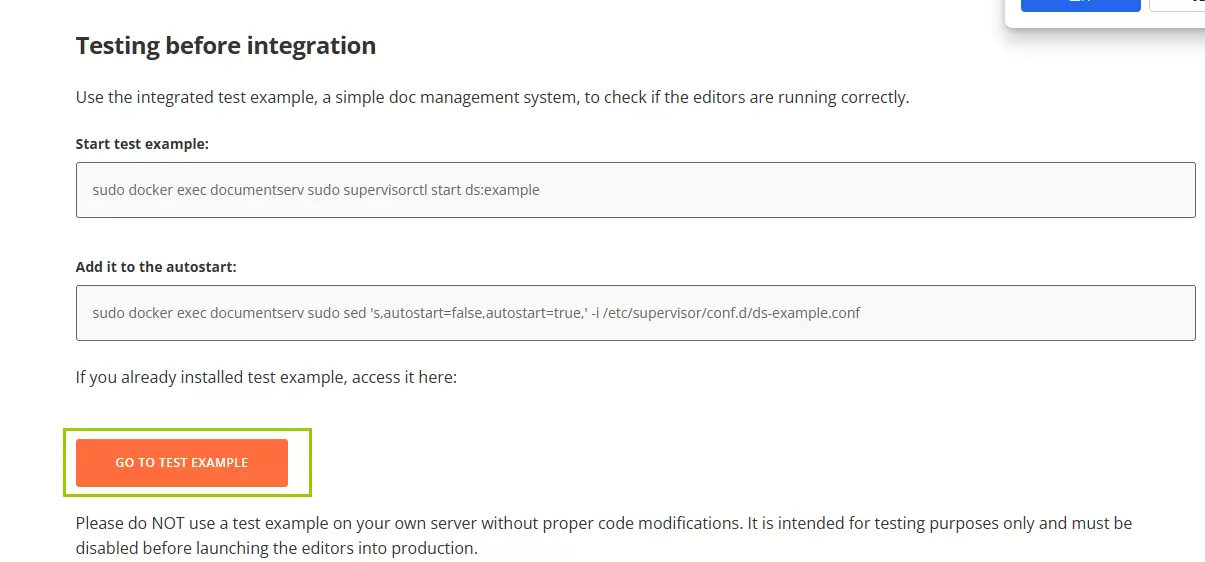
Task: Click the 'Start test example:' label
Action: pos(142,144)
